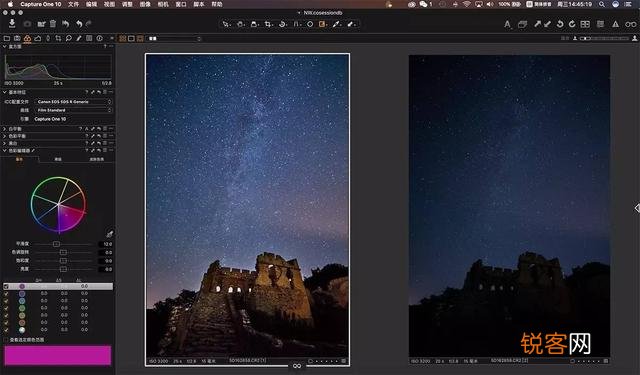The width and height of the screenshot is (640, 375).
Task: Expand the 色彩平衡 panel
Action: pos(4,136)
